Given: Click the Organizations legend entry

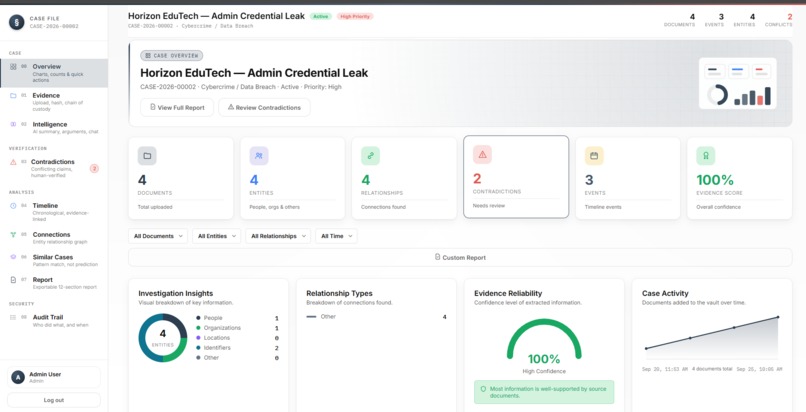Looking at the screenshot, I should [x=237, y=328].
